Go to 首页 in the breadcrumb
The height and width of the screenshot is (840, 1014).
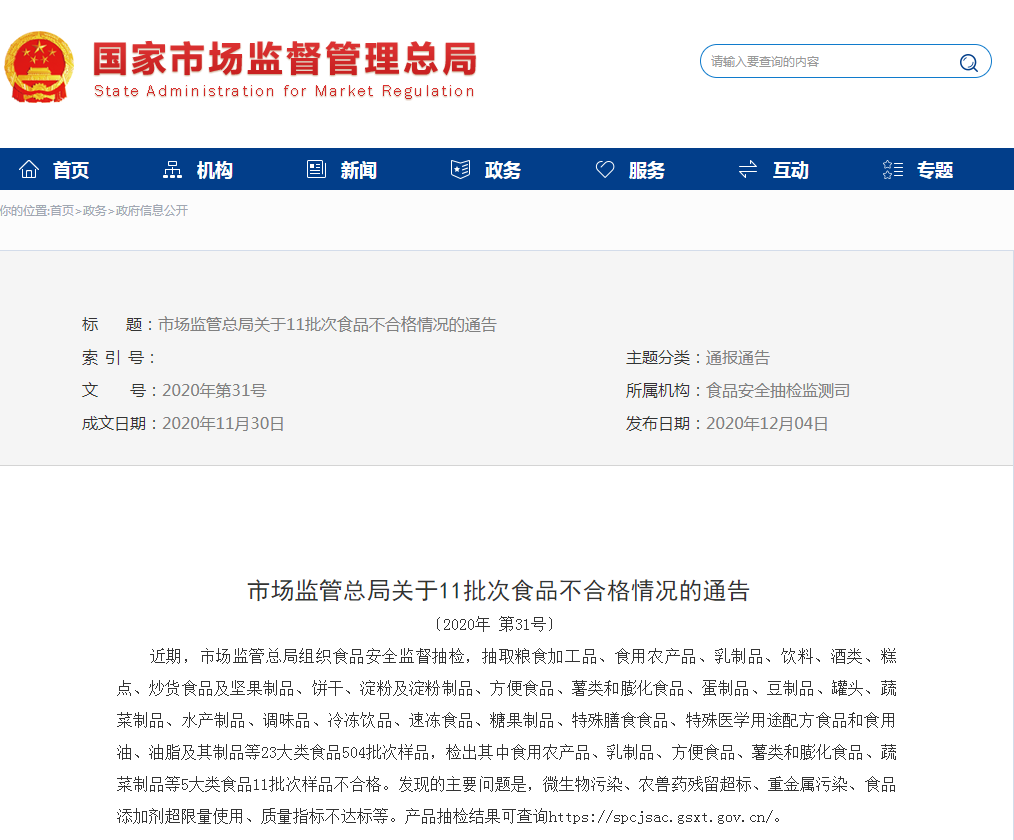click(x=62, y=211)
